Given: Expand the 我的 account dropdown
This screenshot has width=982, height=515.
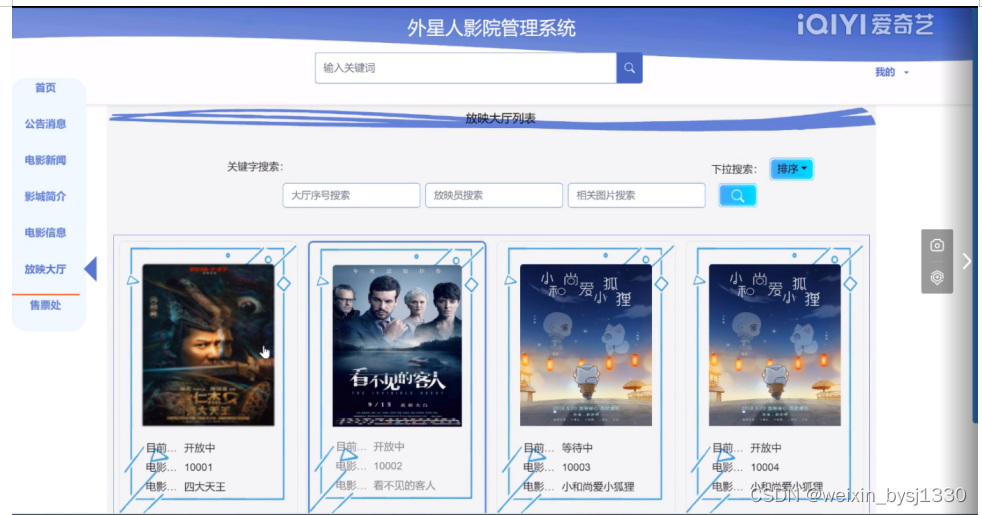Looking at the screenshot, I should pos(892,72).
